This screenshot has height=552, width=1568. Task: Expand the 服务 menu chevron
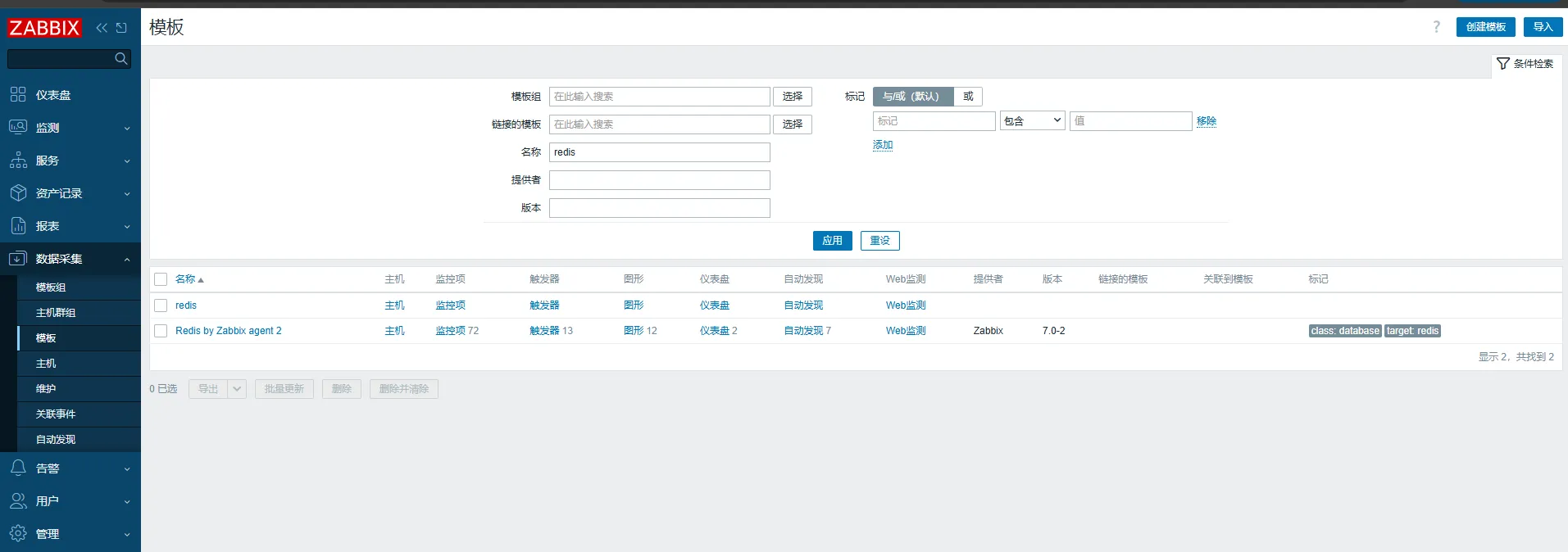tap(127, 161)
